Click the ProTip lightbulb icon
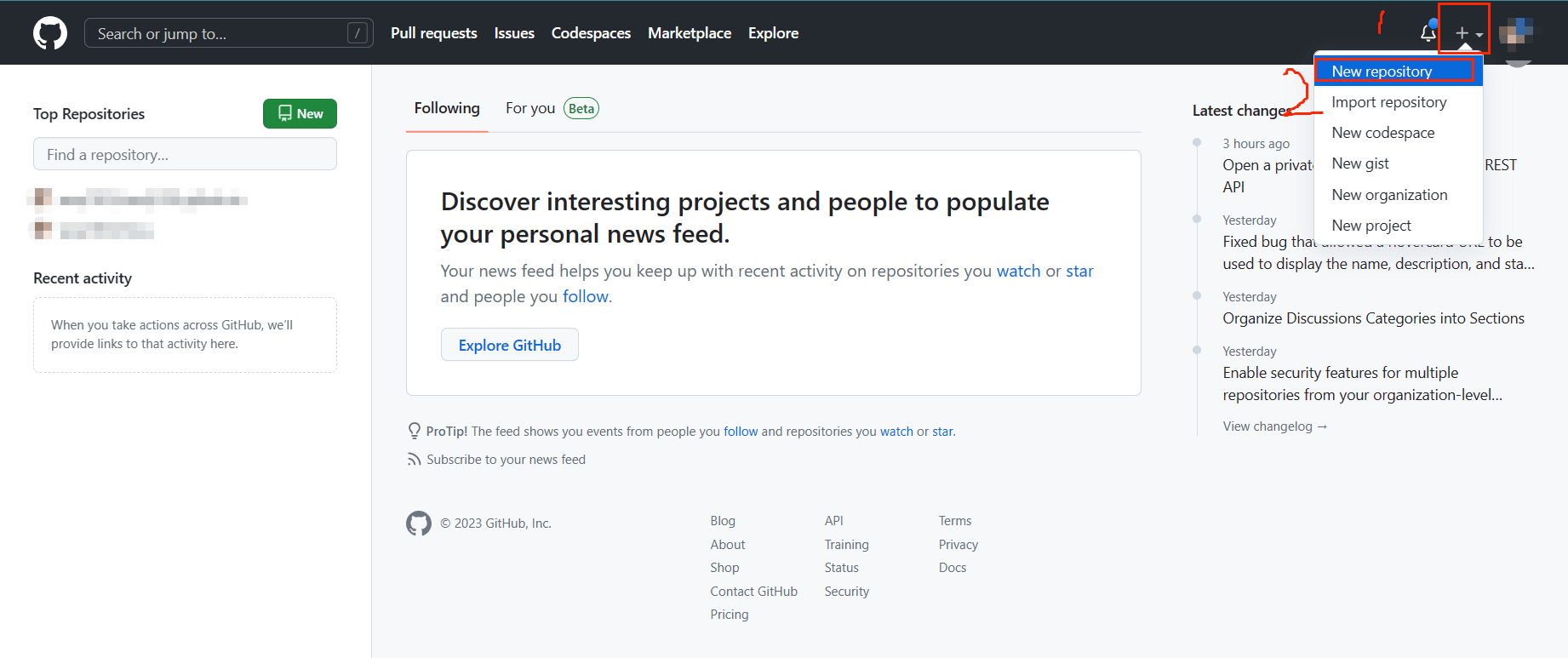 [x=415, y=431]
